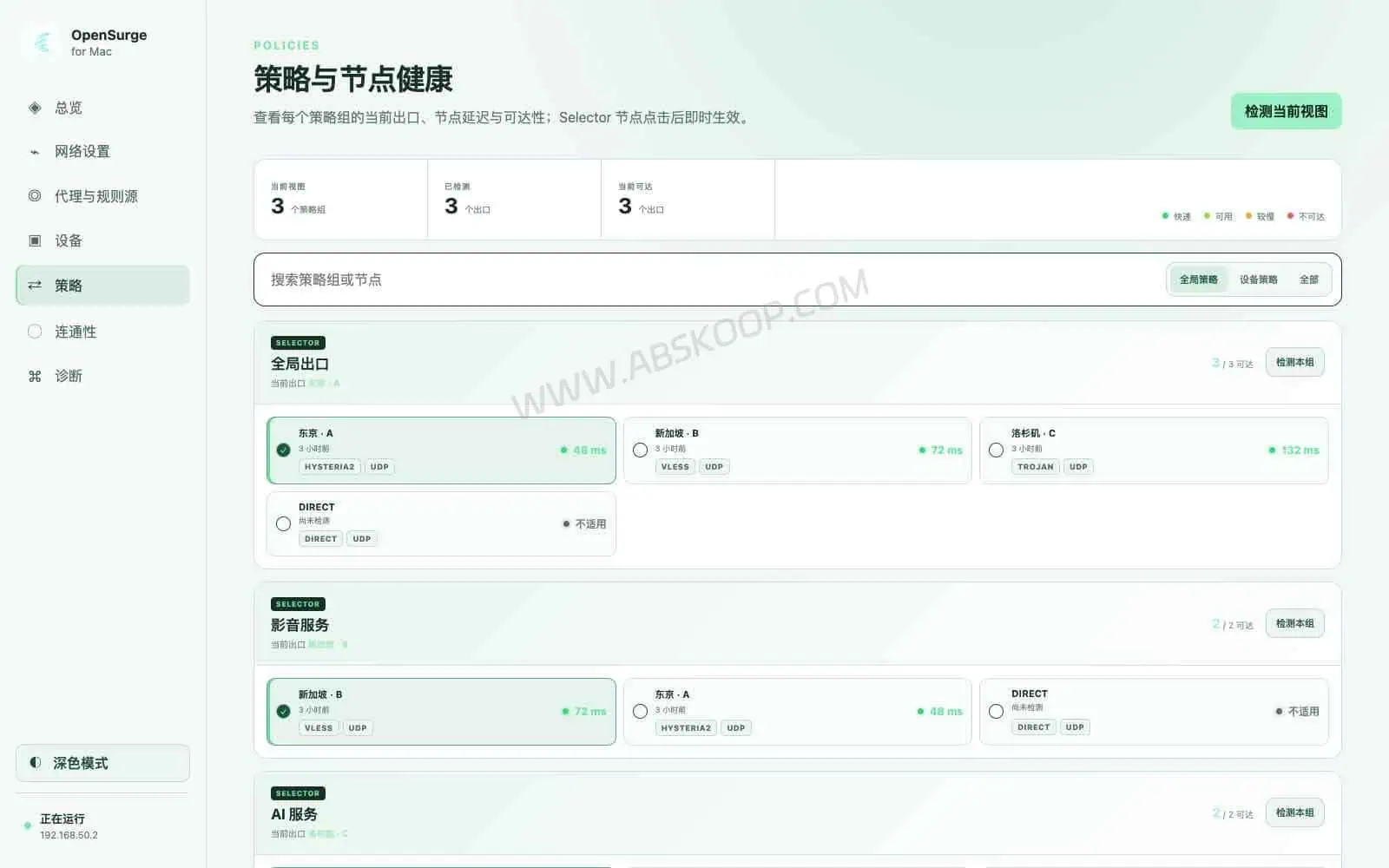Select DIRECT in 影音服务

coord(1154,712)
